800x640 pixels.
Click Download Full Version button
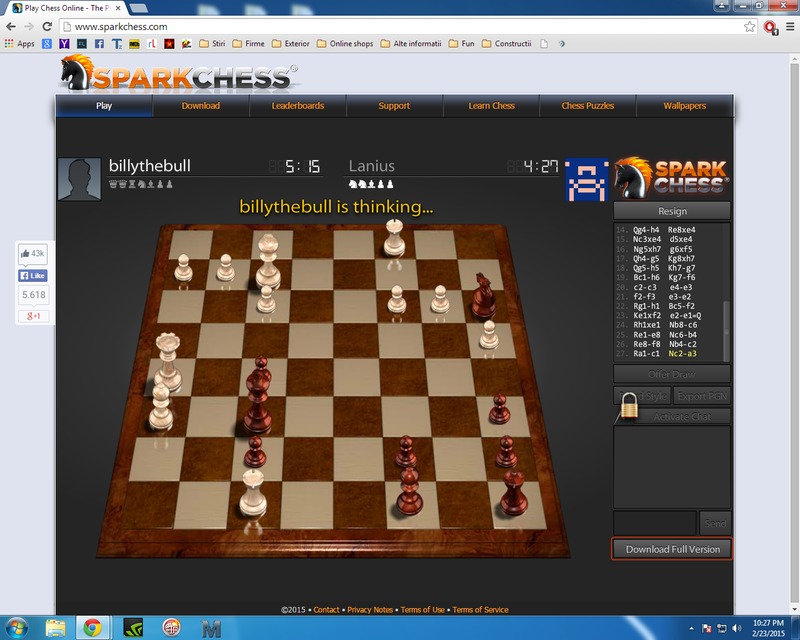(x=672, y=549)
